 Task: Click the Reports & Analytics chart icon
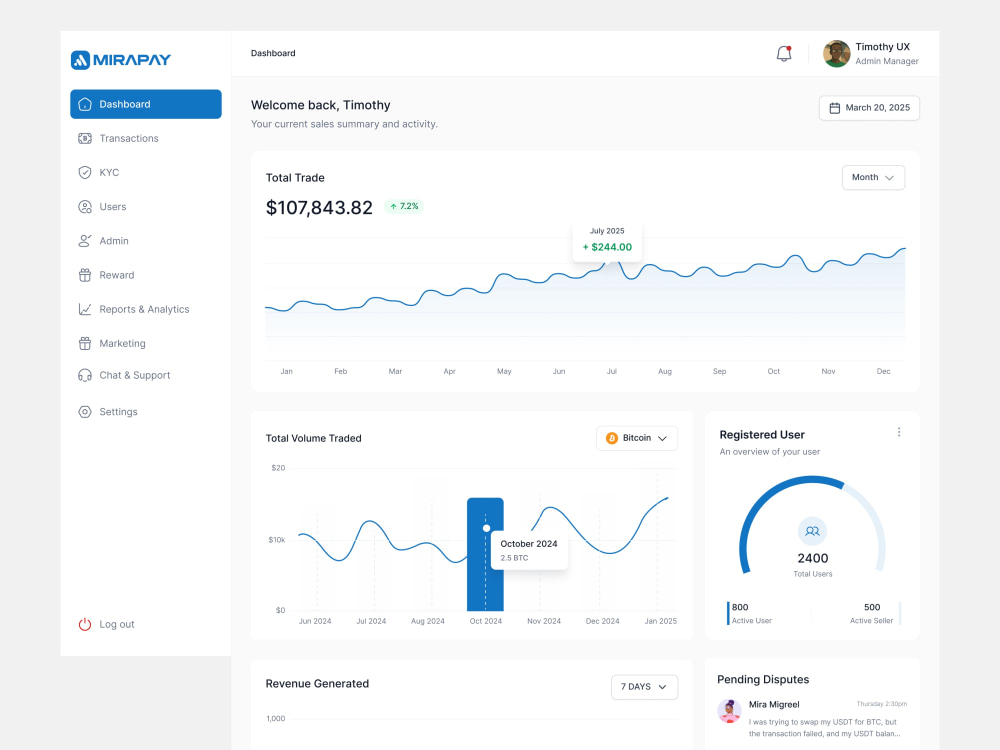click(x=85, y=309)
